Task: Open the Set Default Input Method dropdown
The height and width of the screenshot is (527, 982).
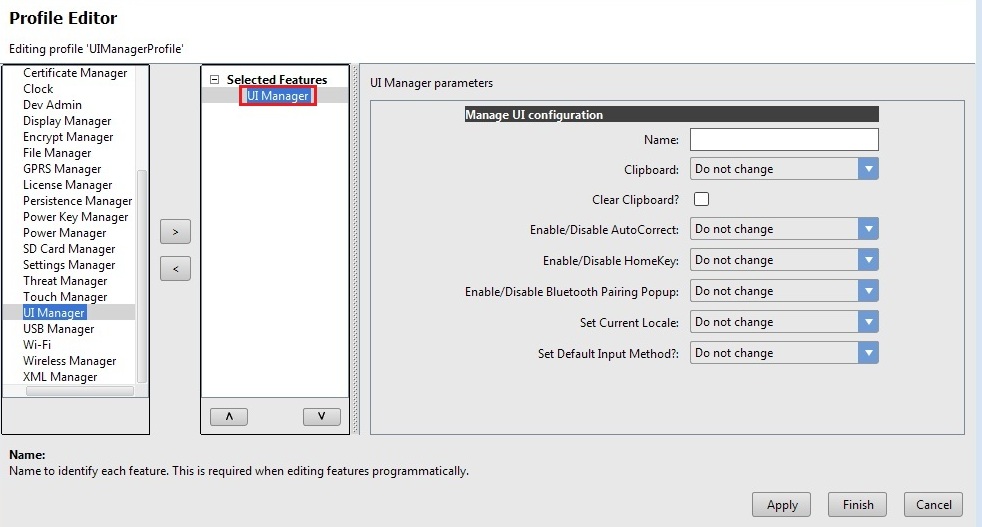Action: (x=783, y=353)
